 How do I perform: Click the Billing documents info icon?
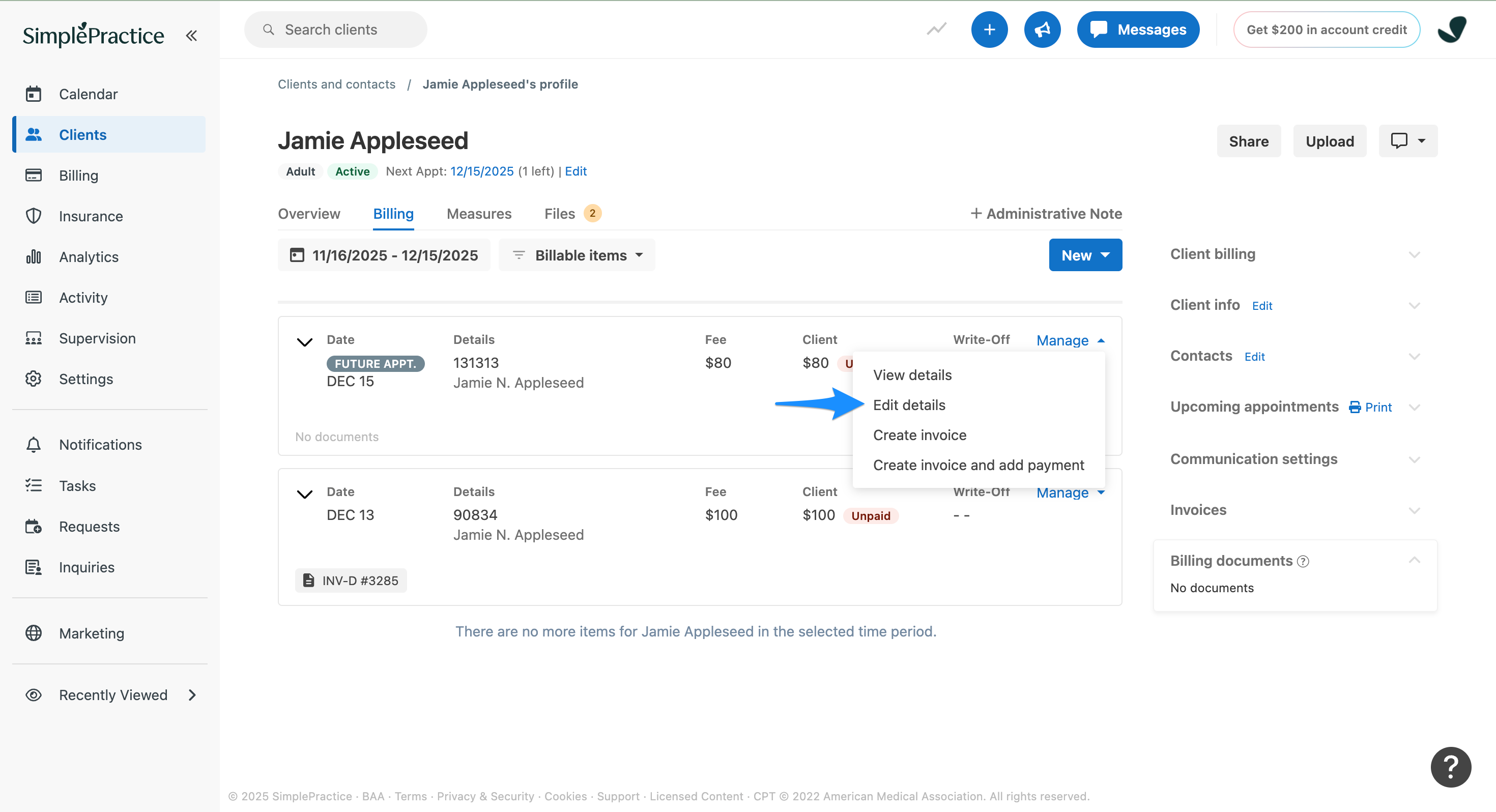(x=1303, y=561)
